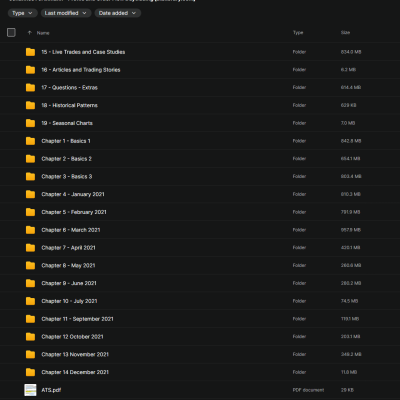The height and width of the screenshot is (400, 400).
Task: Select 'Chapter 13 November 2021' name
Action: pyautogui.click(x=75, y=354)
